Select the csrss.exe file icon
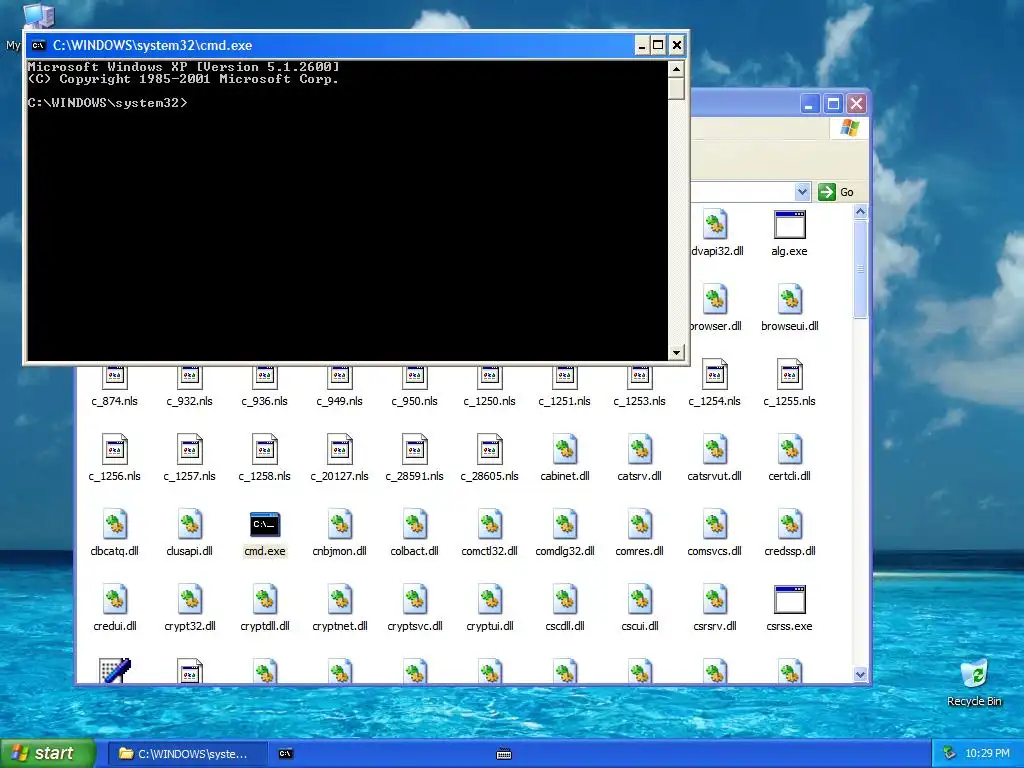The image size is (1024, 768). click(789, 600)
